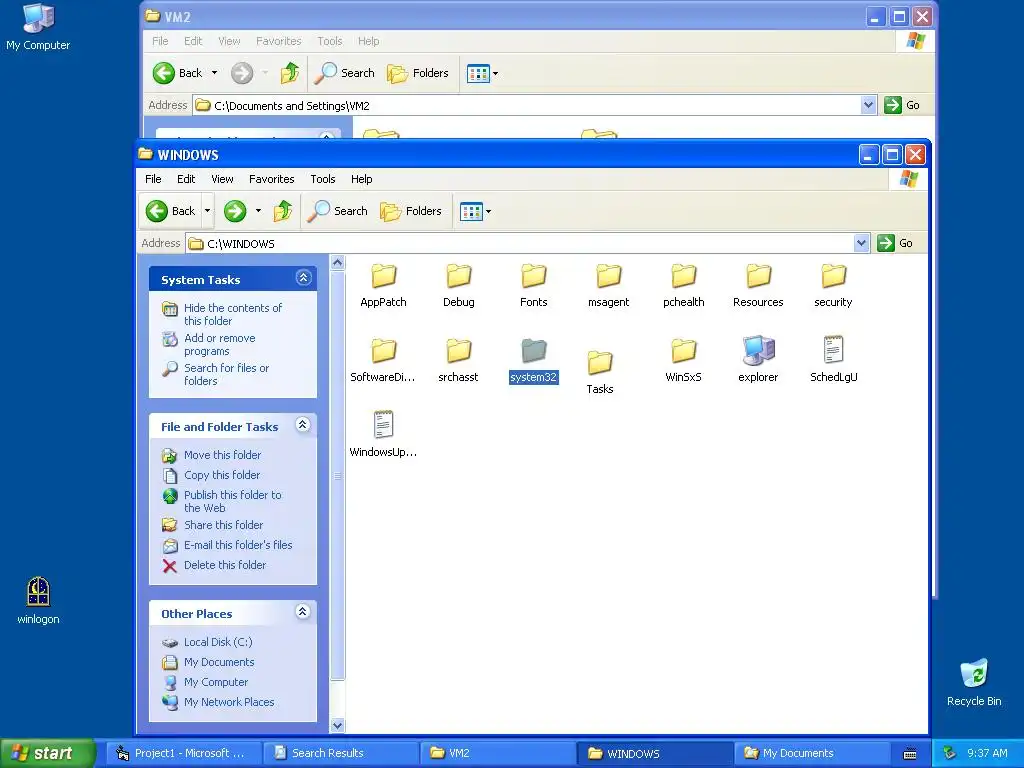
Task: Select the winlogon desktop icon
Action: coord(38,601)
